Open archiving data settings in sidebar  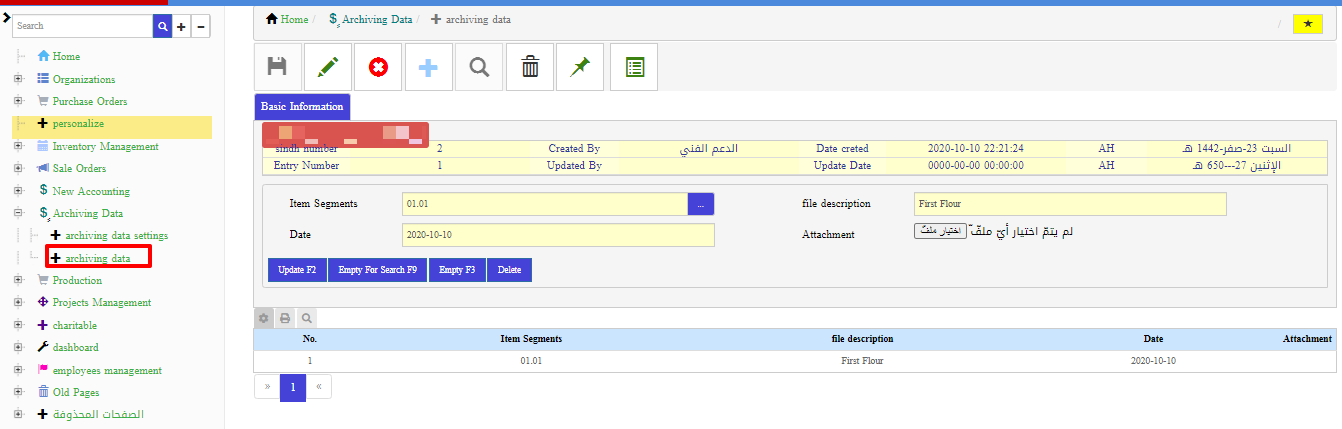117,235
